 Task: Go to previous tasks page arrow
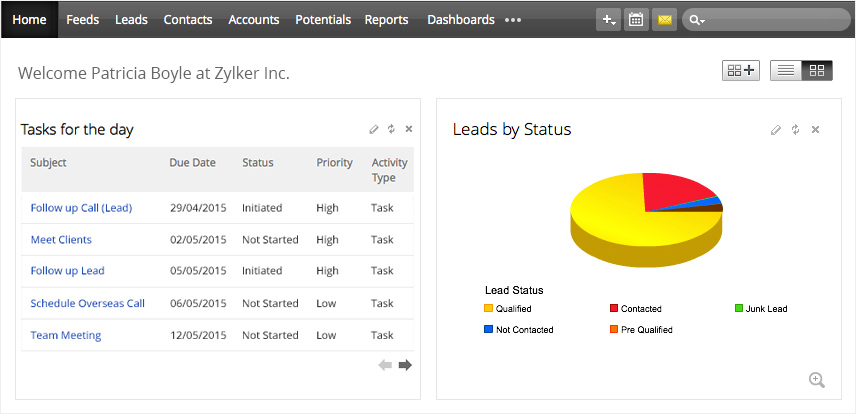[385, 365]
